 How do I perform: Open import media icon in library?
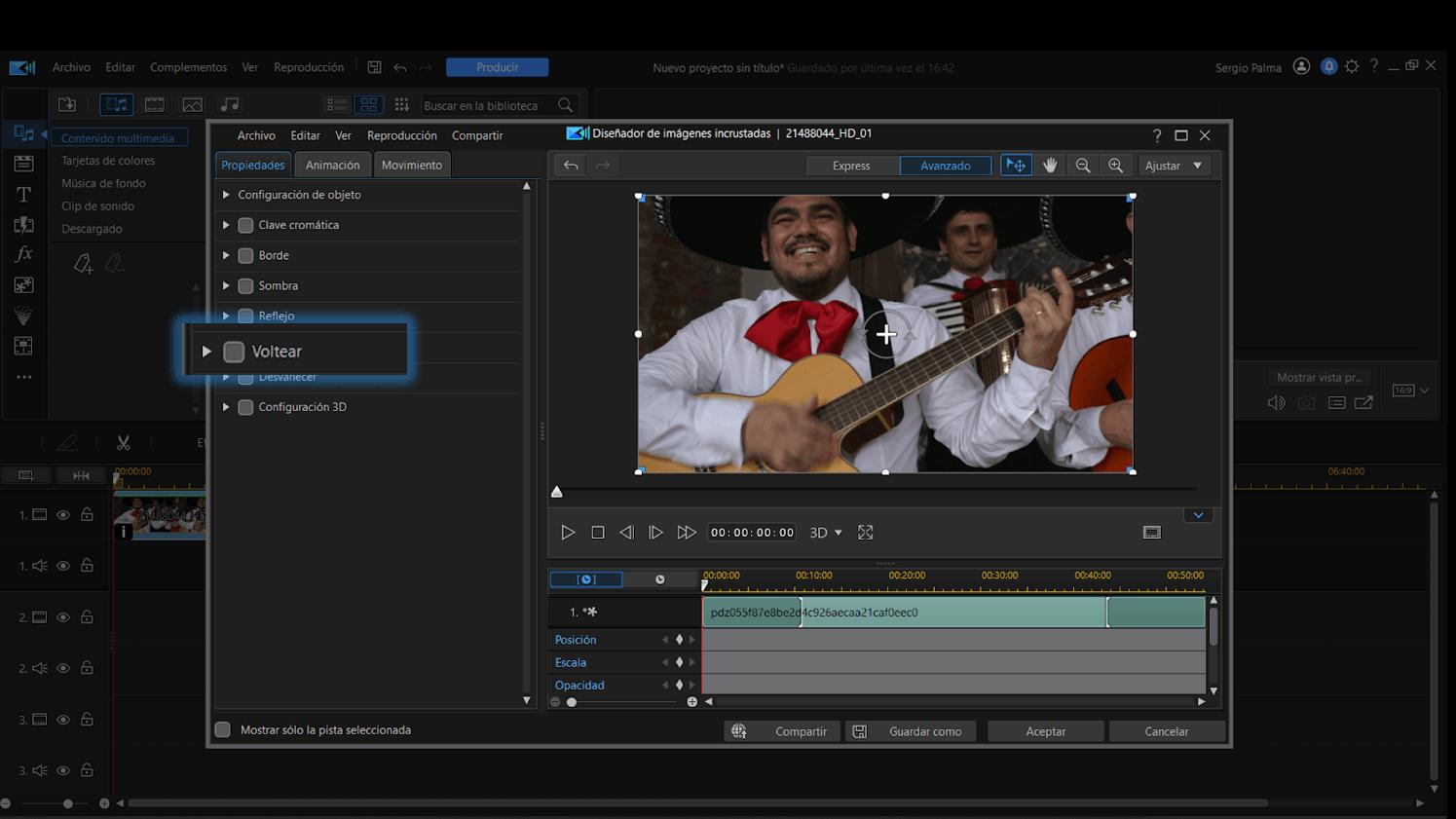click(67, 104)
